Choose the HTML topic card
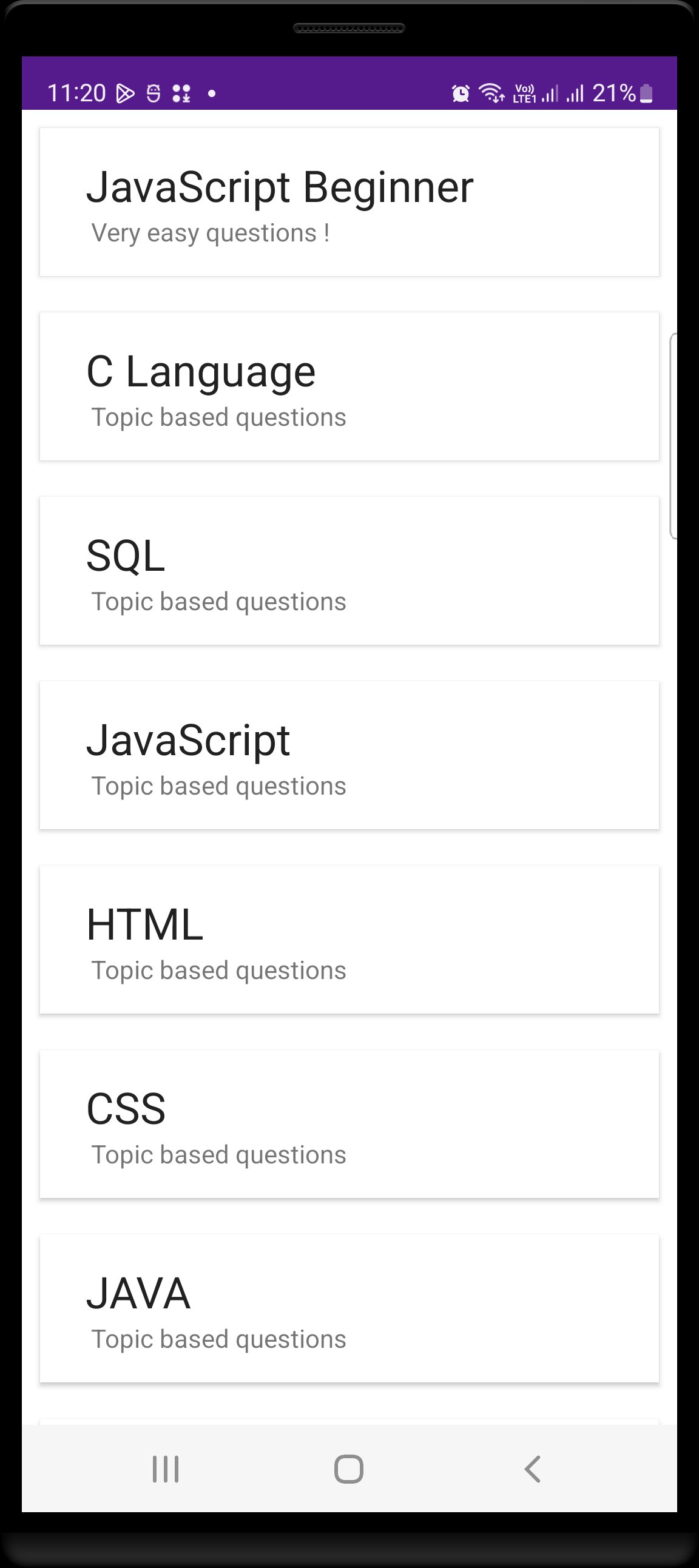The image size is (699, 1568). [x=349, y=940]
